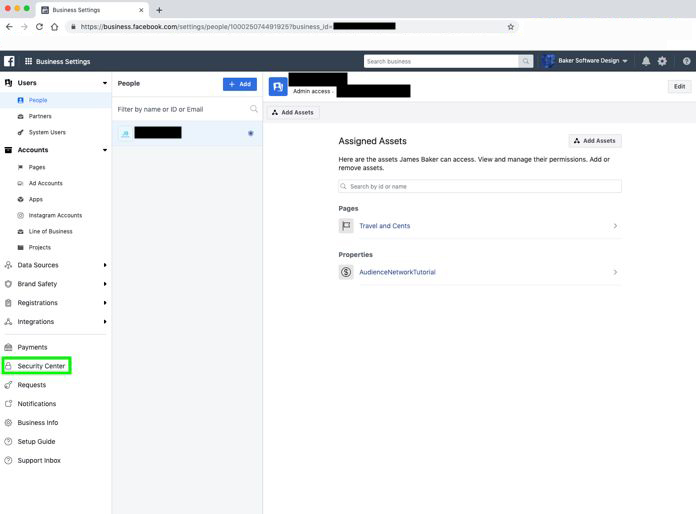
Task: Go back in browser history
Action: click(x=9, y=27)
